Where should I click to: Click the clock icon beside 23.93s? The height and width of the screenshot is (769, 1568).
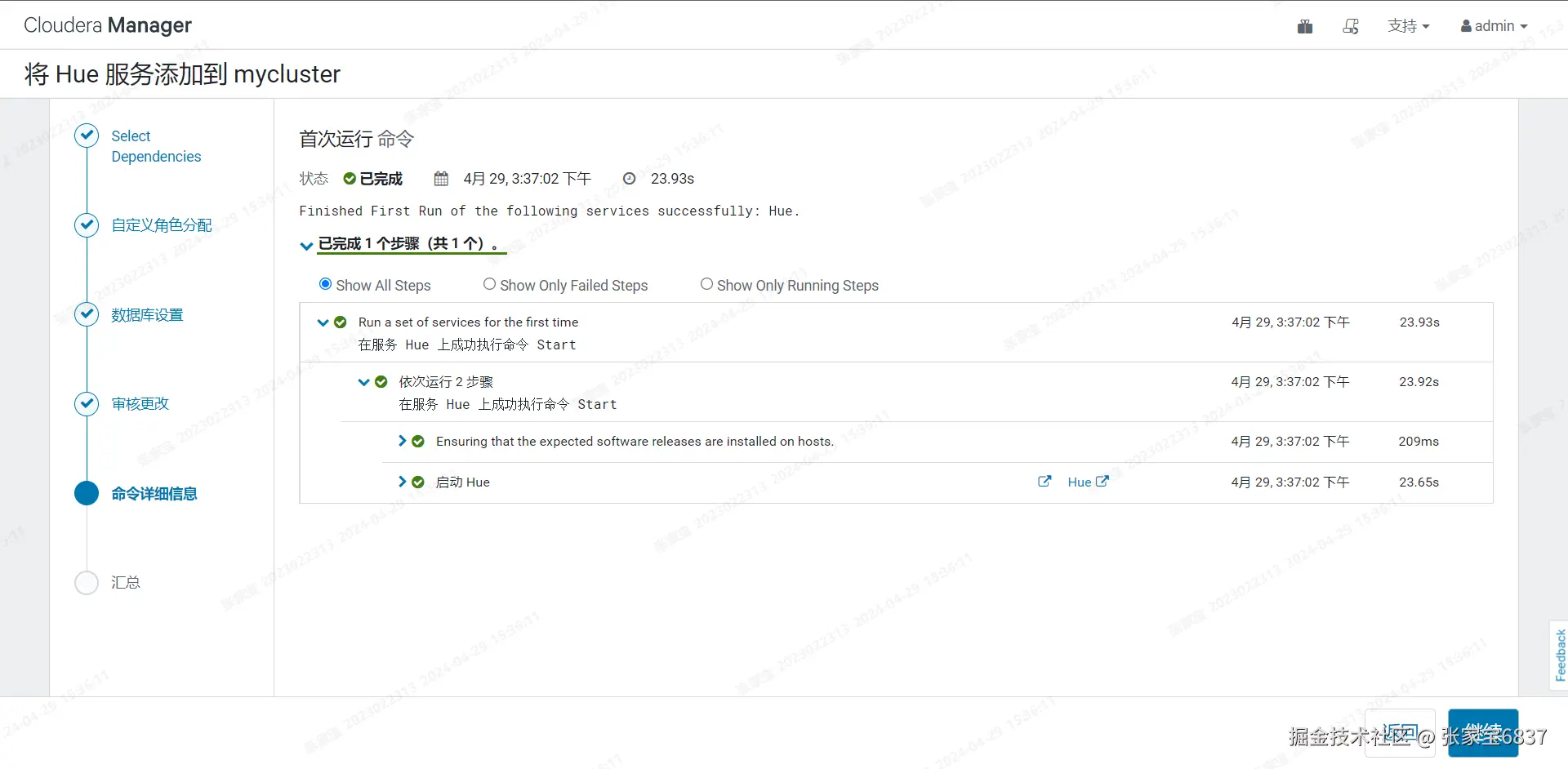click(629, 179)
